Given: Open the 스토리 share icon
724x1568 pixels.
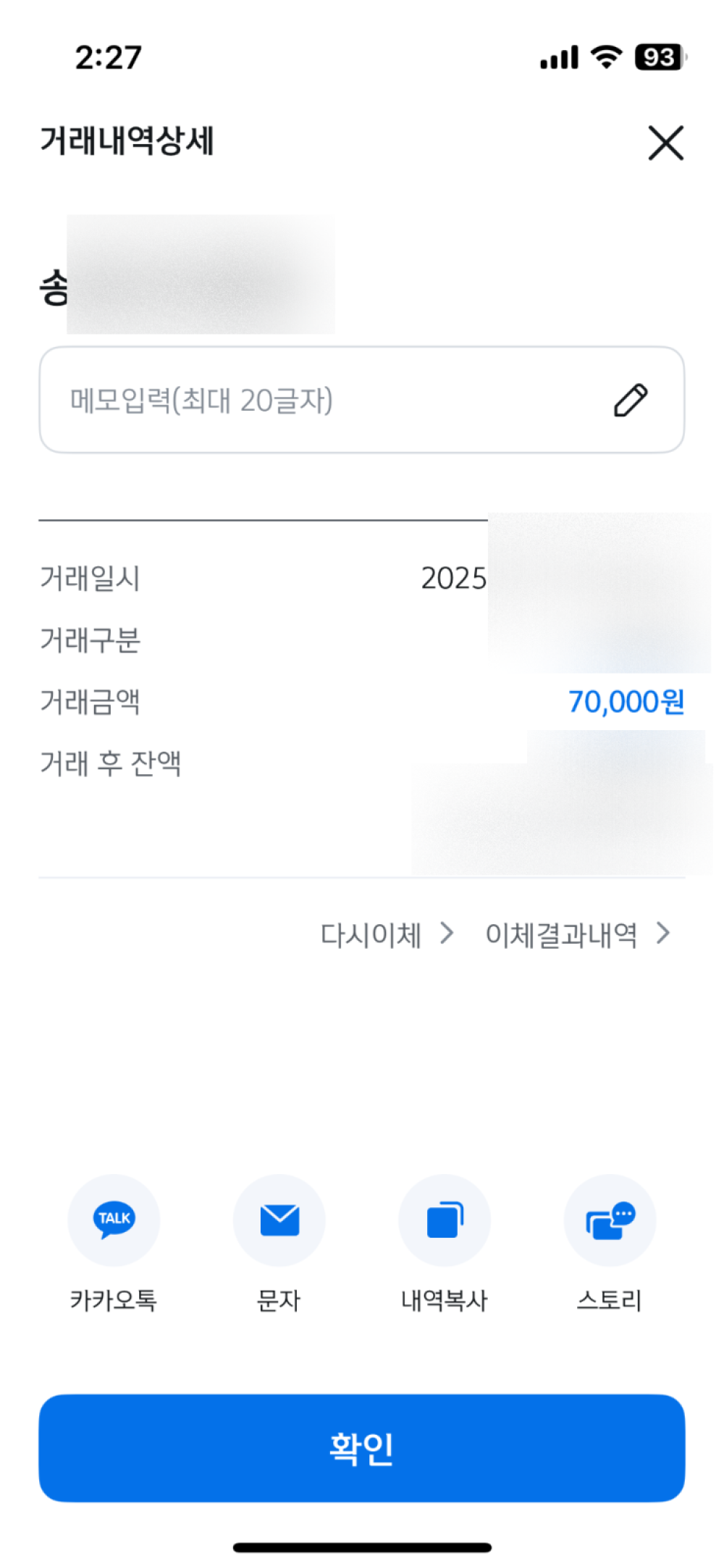Looking at the screenshot, I should tap(610, 1220).
